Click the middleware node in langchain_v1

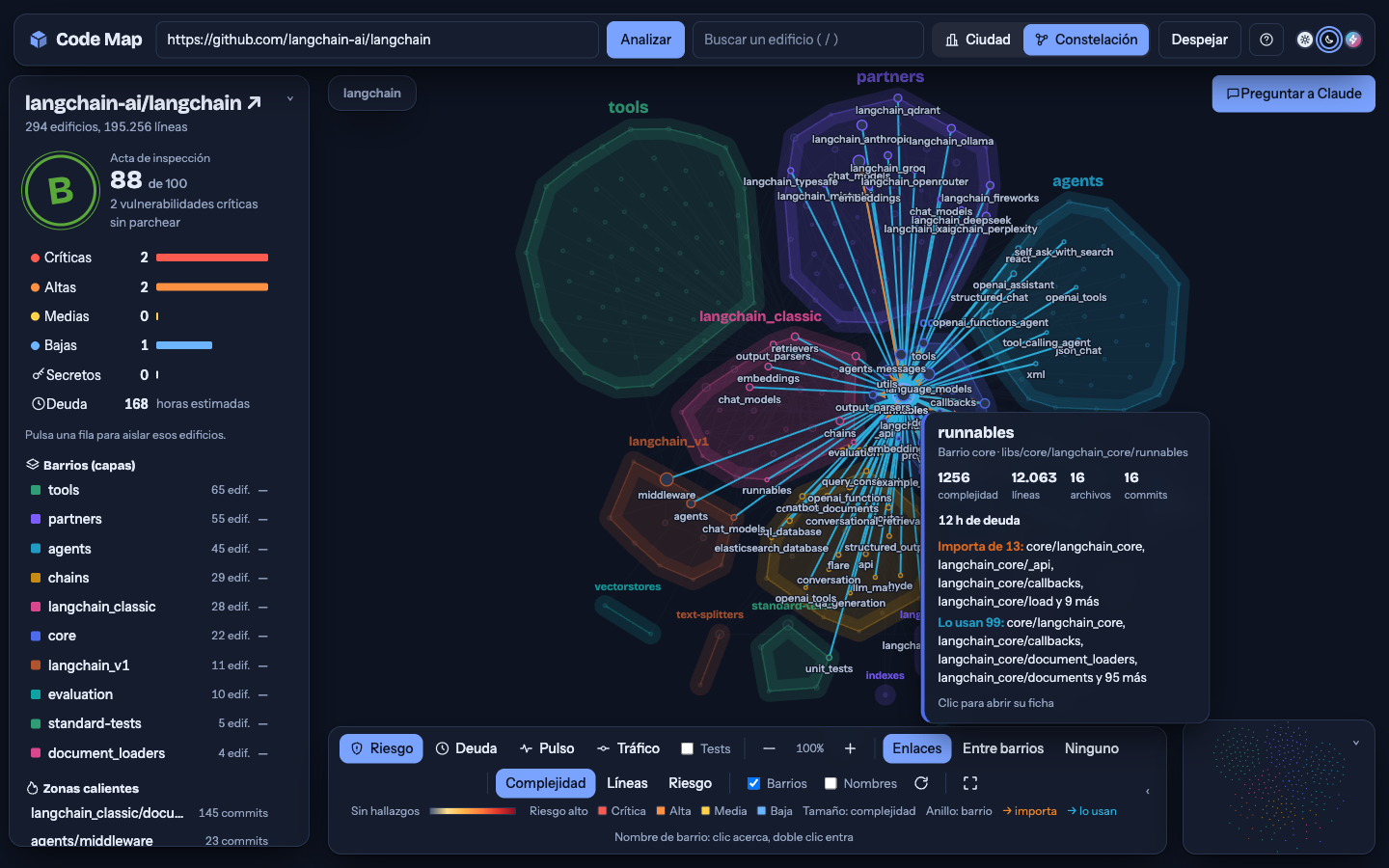(667, 479)
